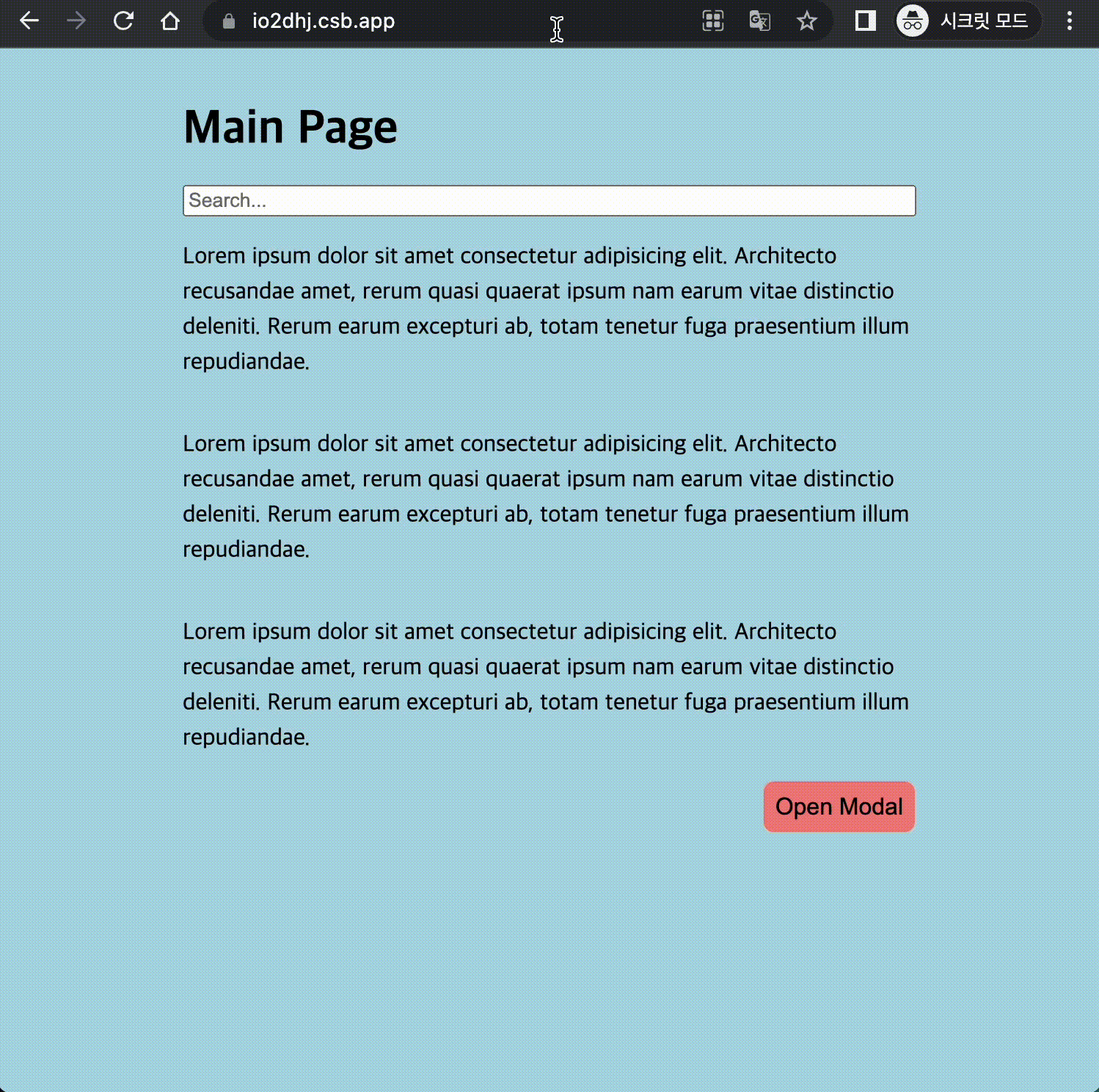Screen dimensions: 1099x1092
Task: Click the third Lorem ipsum paragraph
Action: coord(549,684)
